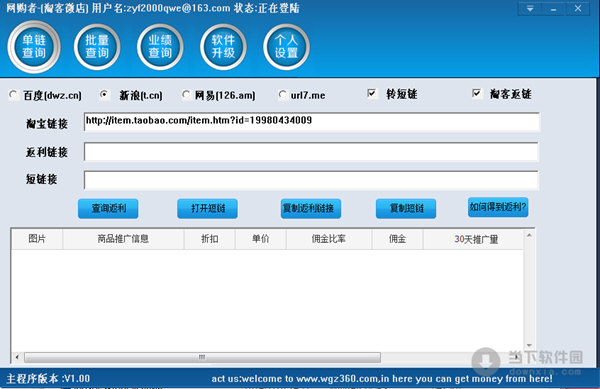Open the 个人设置 round button
600x389 pixels.
tap(286, 47)
